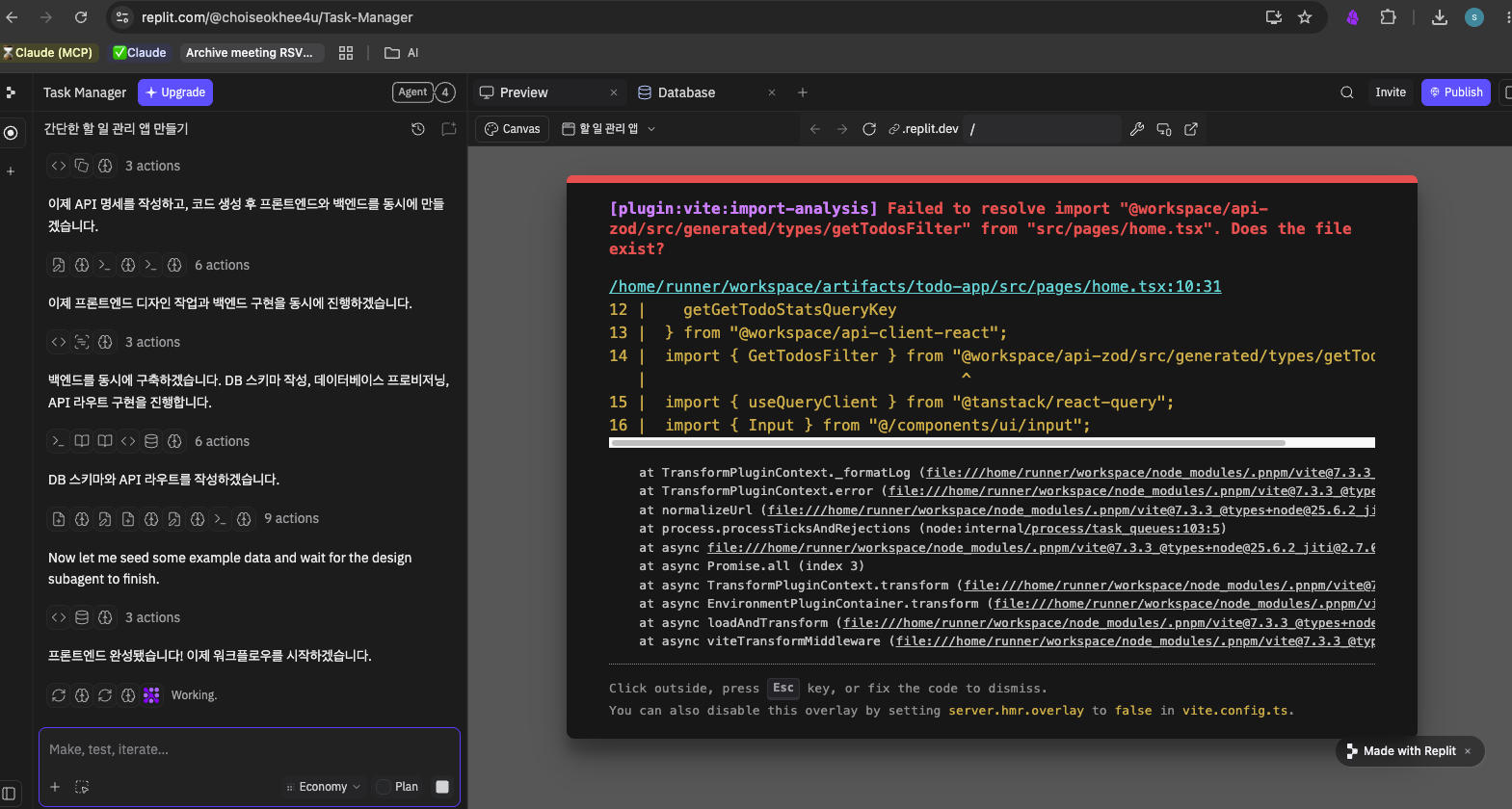Focus the Make, test, iterate chat input
The width and height of the screenshot is (1512, 809).
[x=250, y=749]
